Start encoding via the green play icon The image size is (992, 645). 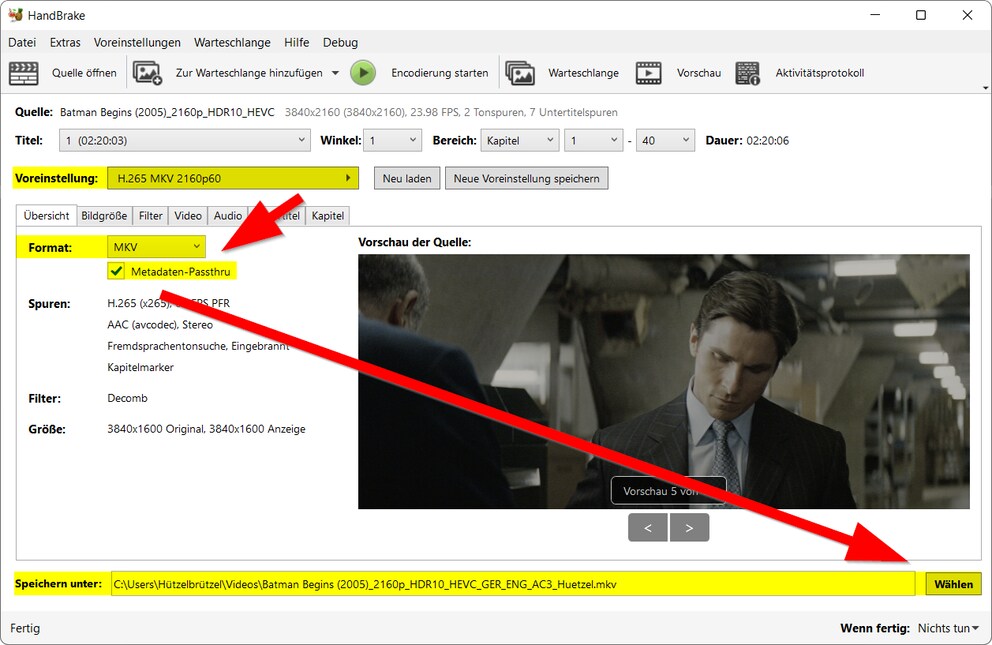coord(363,72)
